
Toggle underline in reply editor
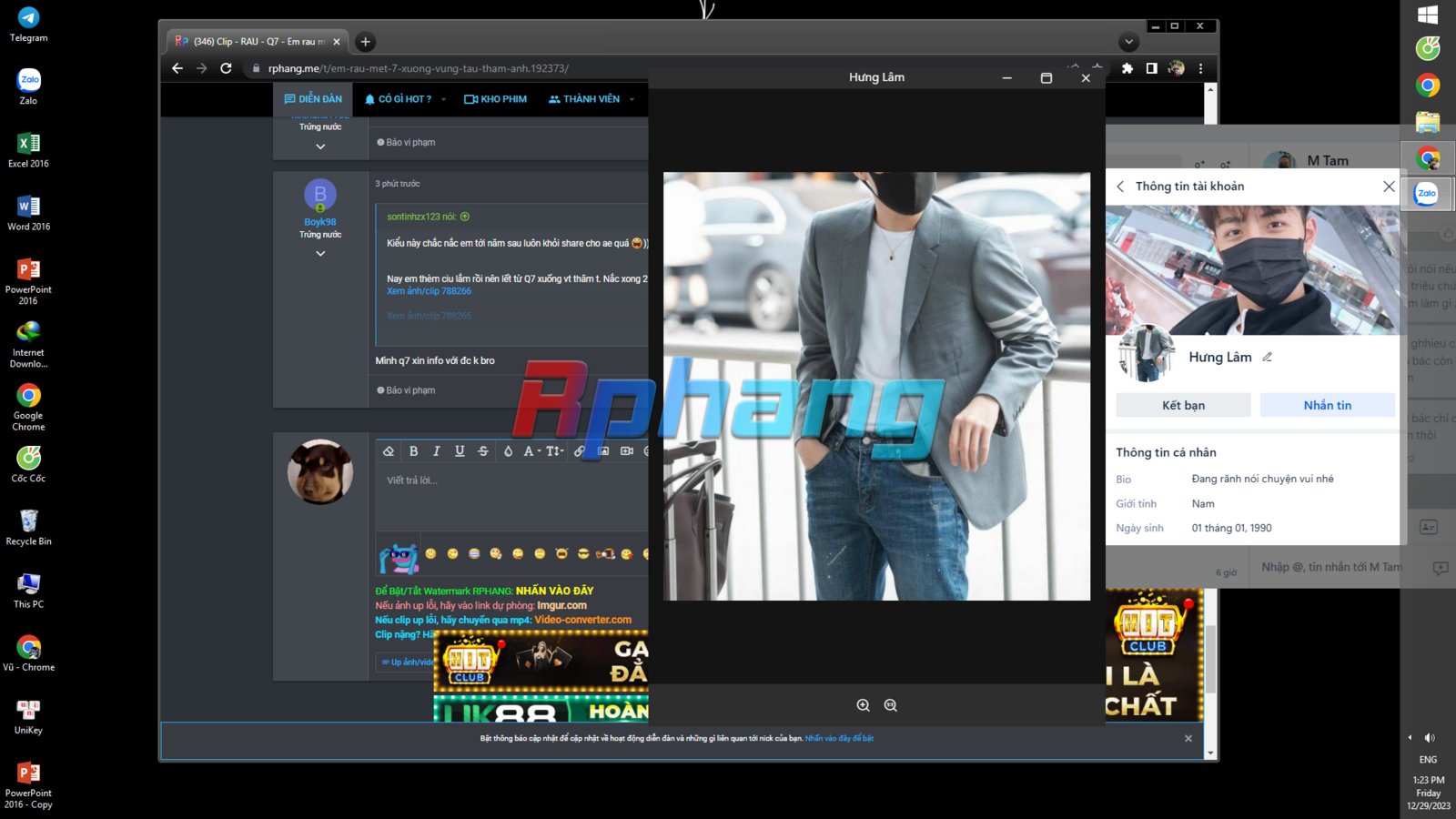(460, 451)
